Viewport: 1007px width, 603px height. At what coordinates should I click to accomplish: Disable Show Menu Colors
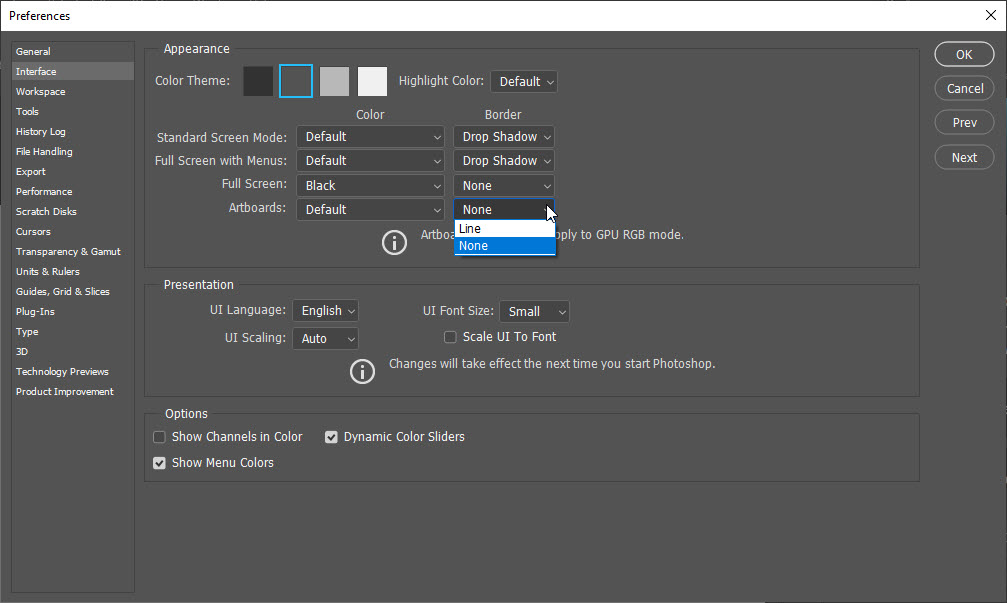tap(159, 462)
